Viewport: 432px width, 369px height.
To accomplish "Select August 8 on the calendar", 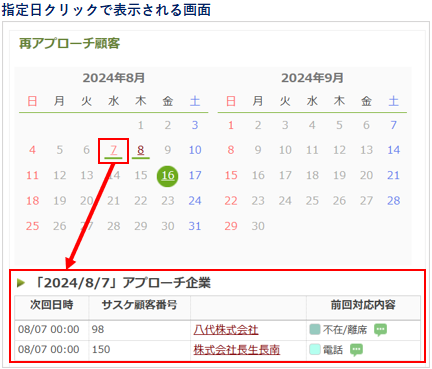I will 141,150.
